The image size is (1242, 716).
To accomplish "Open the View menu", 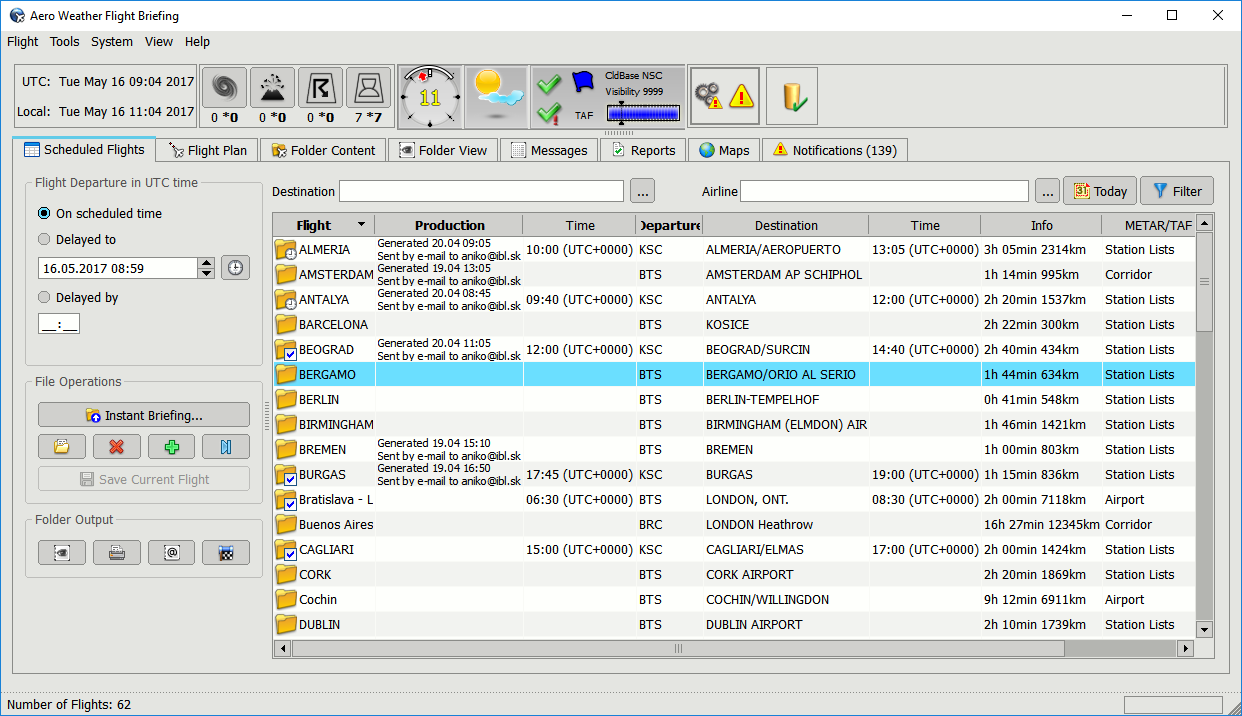I will 159,42.
